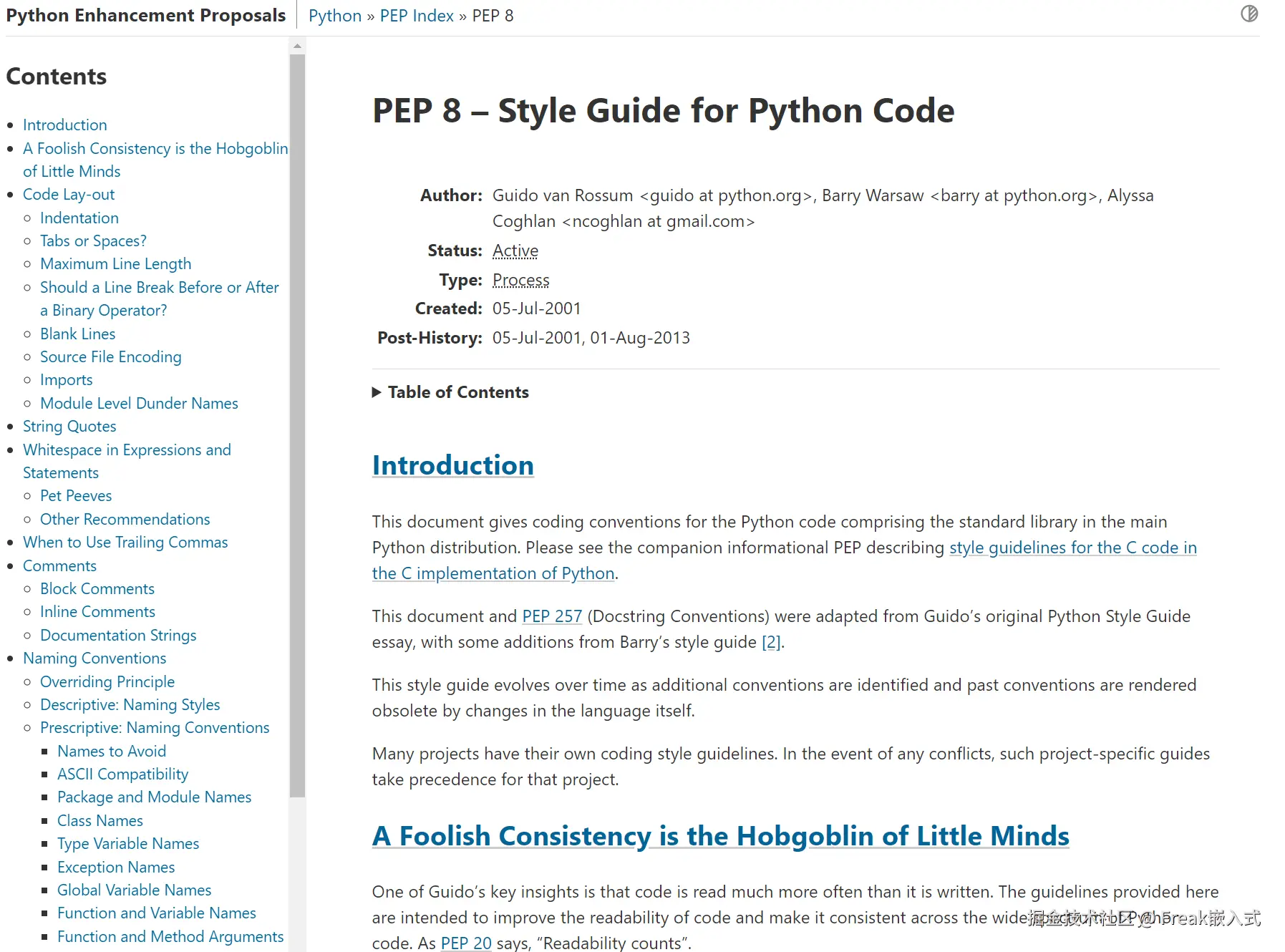Select Pet Peeves in the contents
1285x952 pixels.
coord(76,495)
